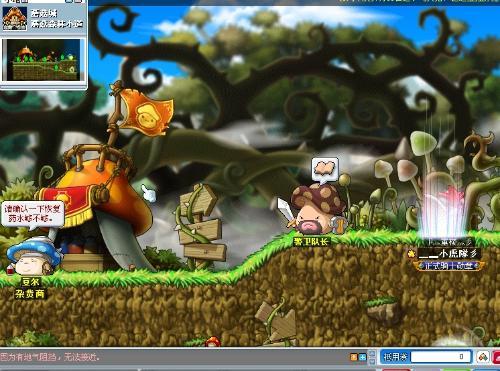
Task: Click the 正式骑士勋章 medal tag
Action: point(449,266)
